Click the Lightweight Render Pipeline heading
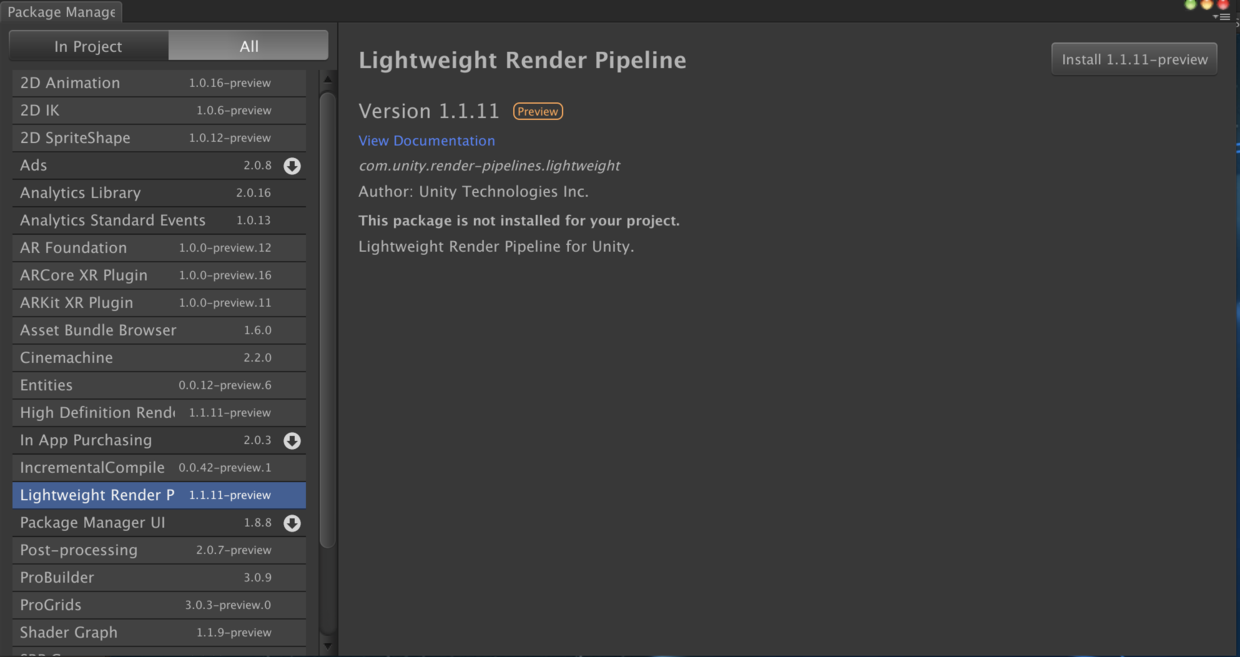Image resolution: width=1240 pixels, height=657 pixels. click(522, 60)
